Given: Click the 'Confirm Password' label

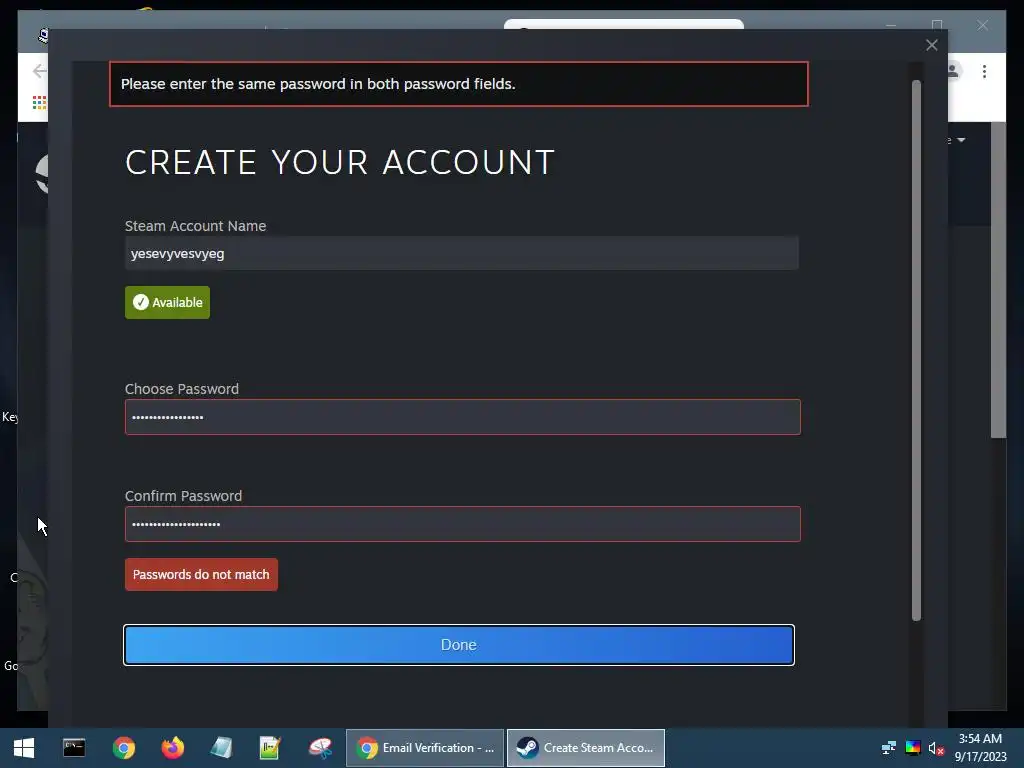Looking at the screenshot, I should [184, 496].
